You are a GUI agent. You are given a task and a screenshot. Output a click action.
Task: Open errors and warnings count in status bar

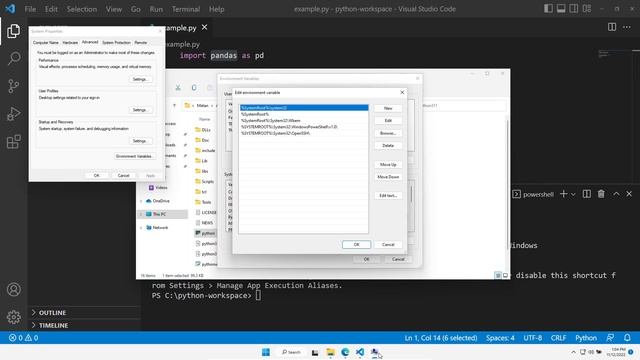click(x=24, y=338)
